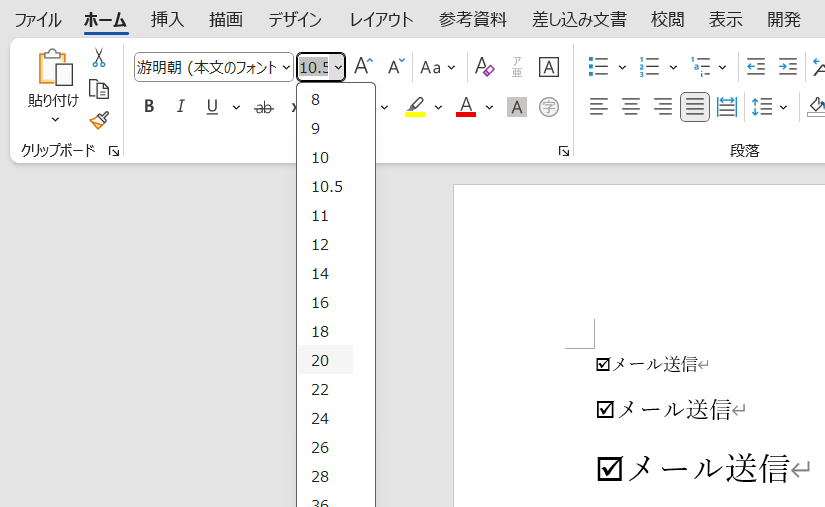Open the underline style dropdown arrow
The image size is (825, 507).
(x=236, y=107)
